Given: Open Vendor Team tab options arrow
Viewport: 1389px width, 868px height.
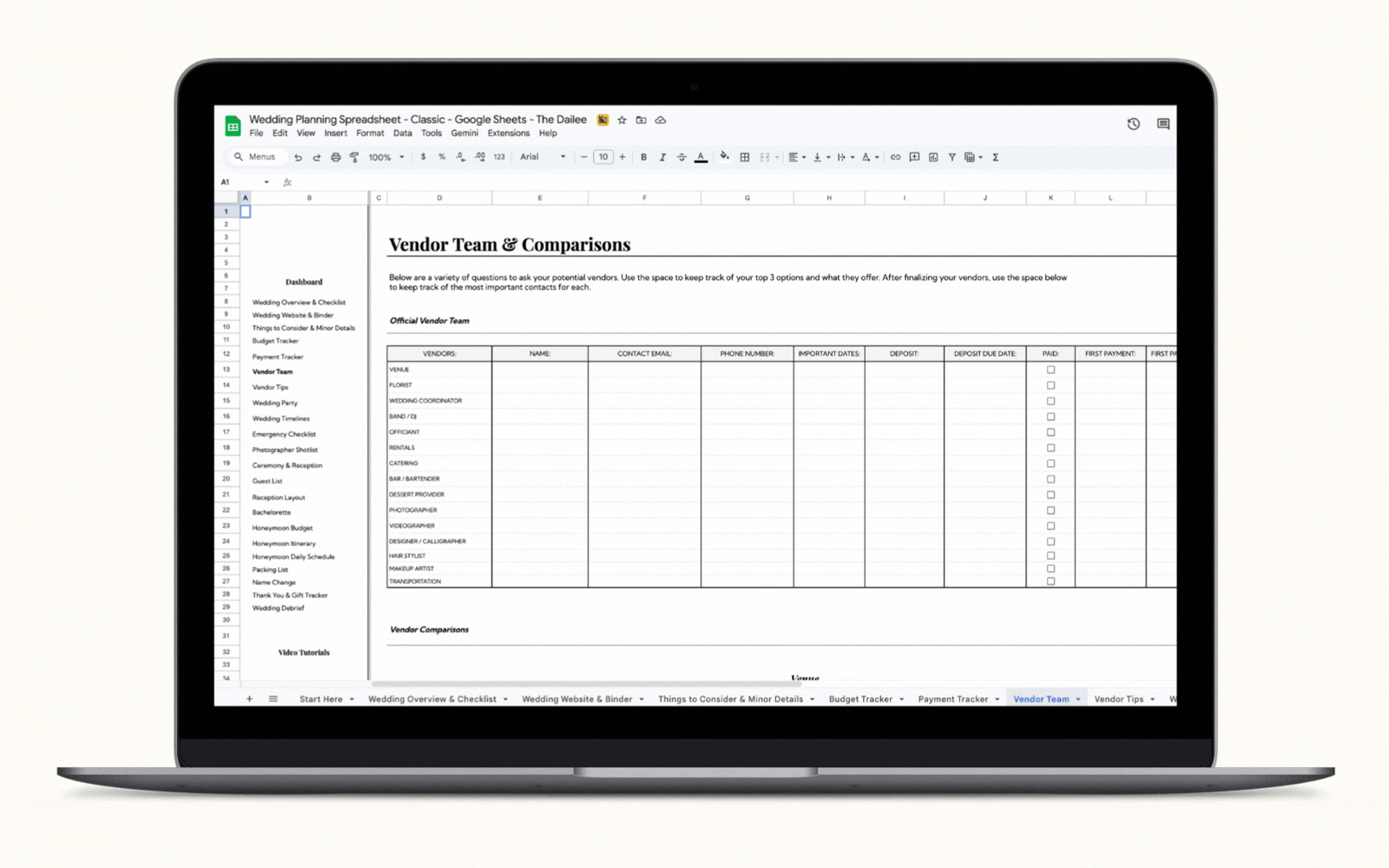Looking at the screenshot, I should 1078,700.
